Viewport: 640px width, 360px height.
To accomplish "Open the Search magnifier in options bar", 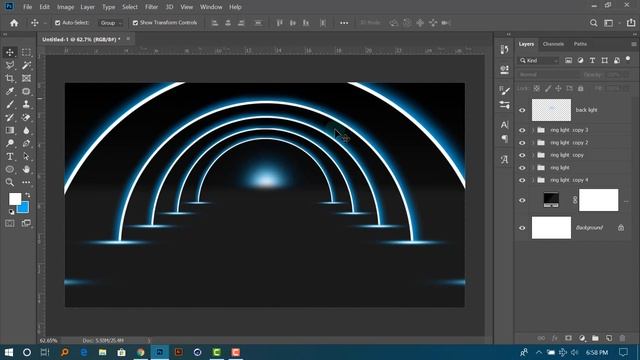I will (x=593, y=23).
